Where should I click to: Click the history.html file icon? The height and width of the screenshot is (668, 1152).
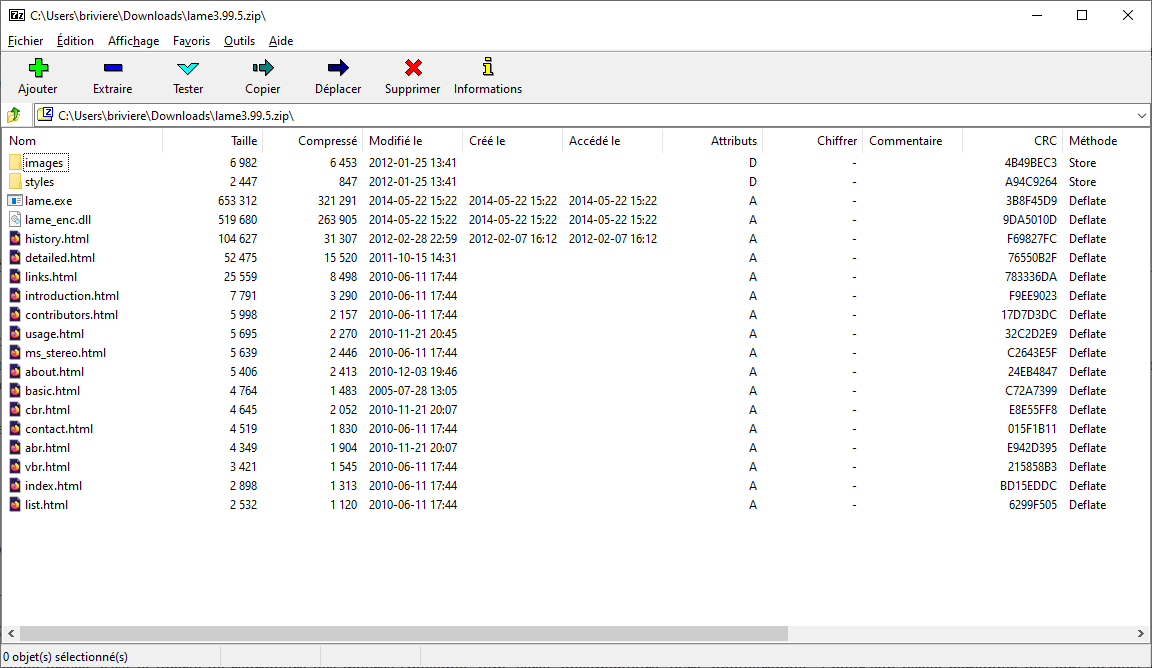tap(15, 239)
